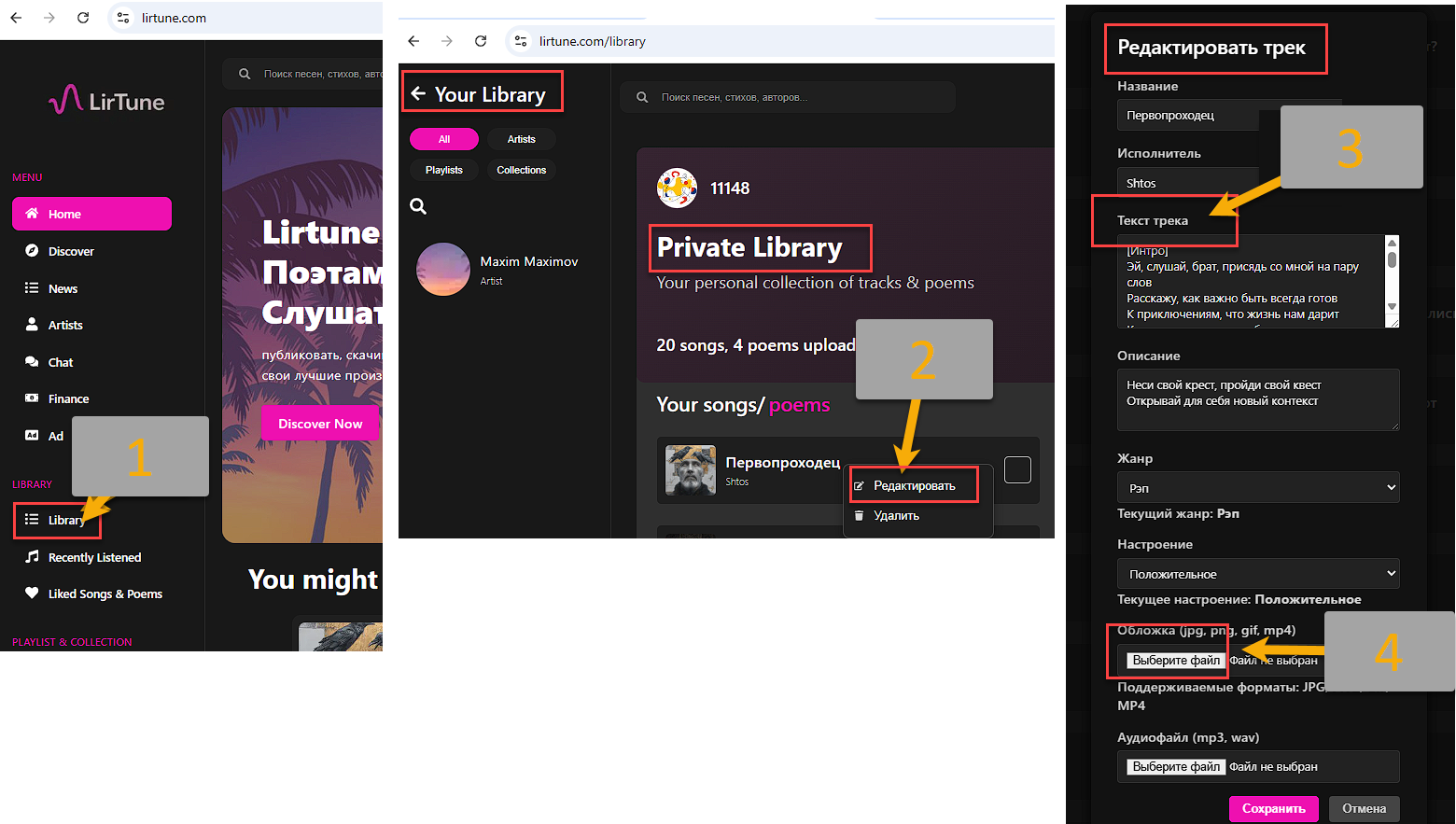Click the Recently Listened music note icon
1456x824 pixels.
(x=32, y=557)
